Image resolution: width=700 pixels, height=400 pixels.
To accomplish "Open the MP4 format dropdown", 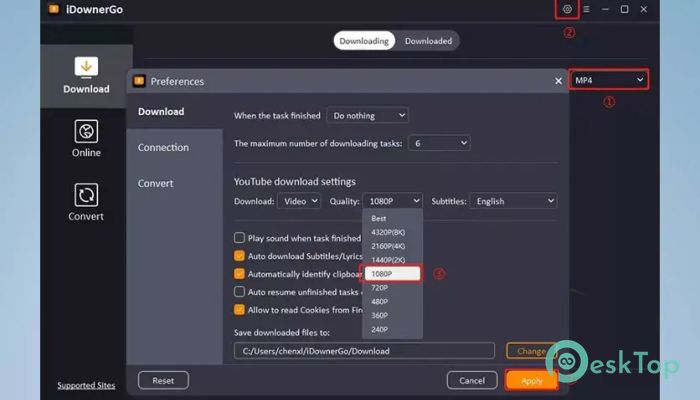I will (x=609, y=80).
